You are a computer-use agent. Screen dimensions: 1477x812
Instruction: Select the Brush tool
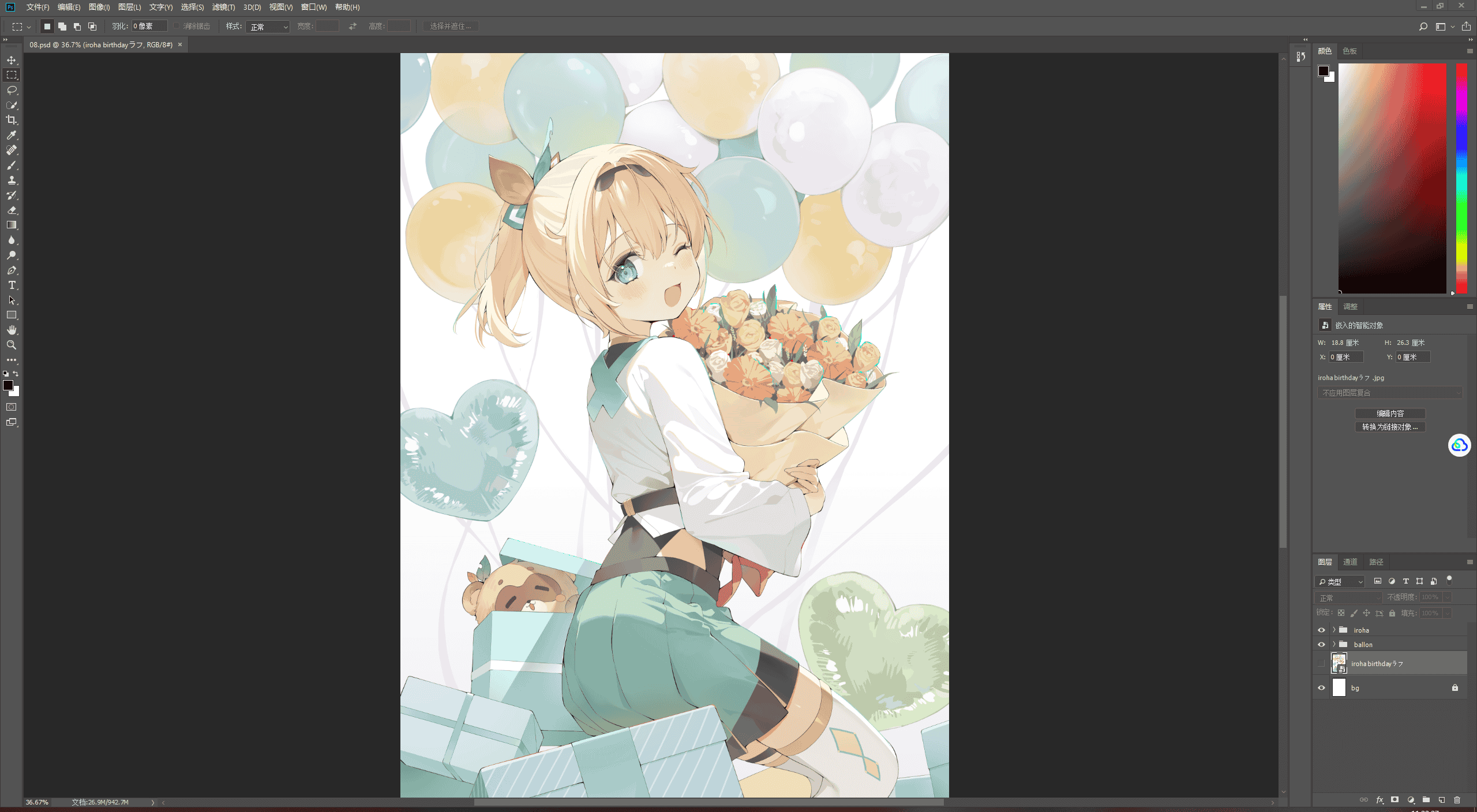pos(12,165)
